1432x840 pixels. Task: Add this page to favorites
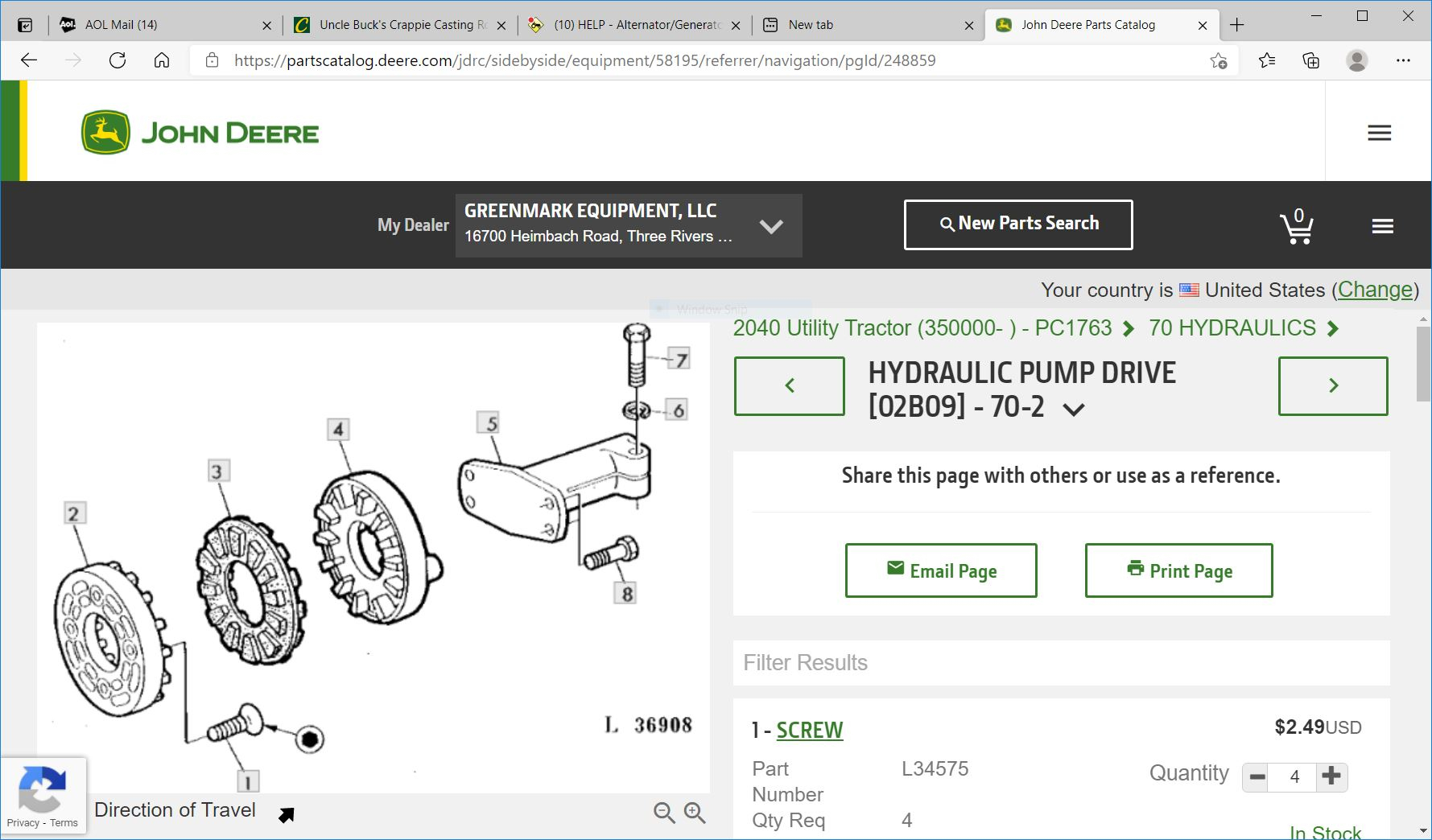tap(1218, 60)
